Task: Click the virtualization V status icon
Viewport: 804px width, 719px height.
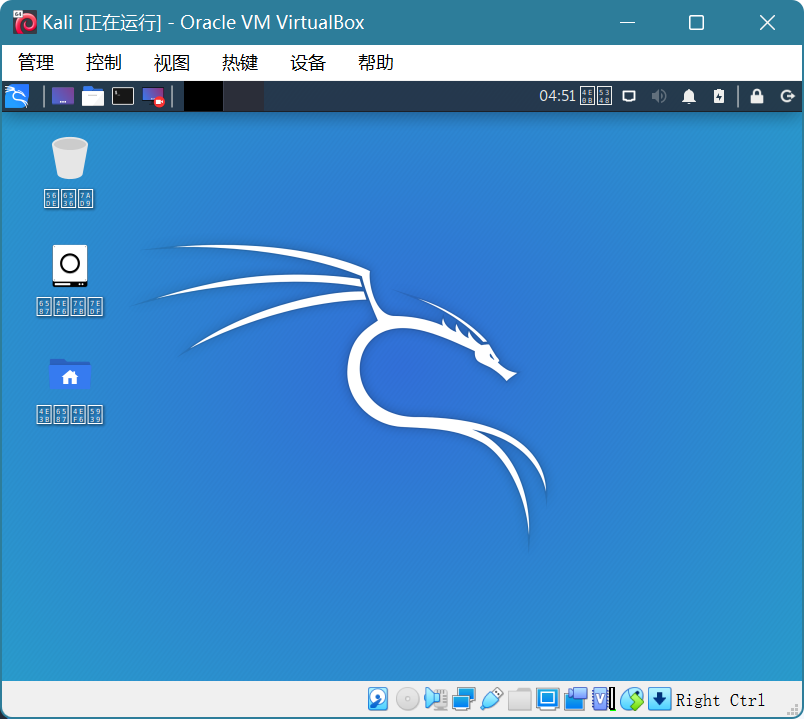Action: click(604, 699)
